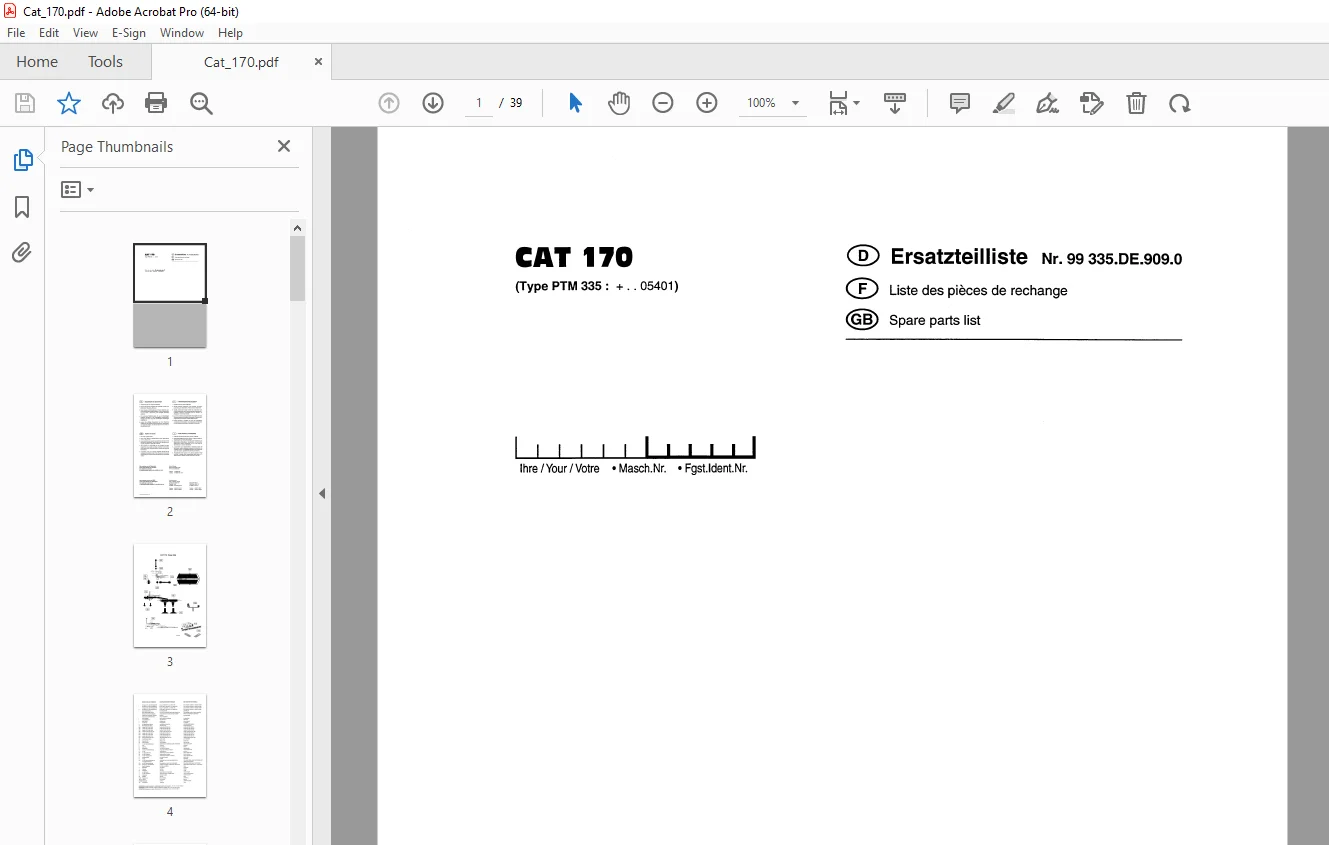Close the Cat_170.pdf tab

tap(319, 62)
